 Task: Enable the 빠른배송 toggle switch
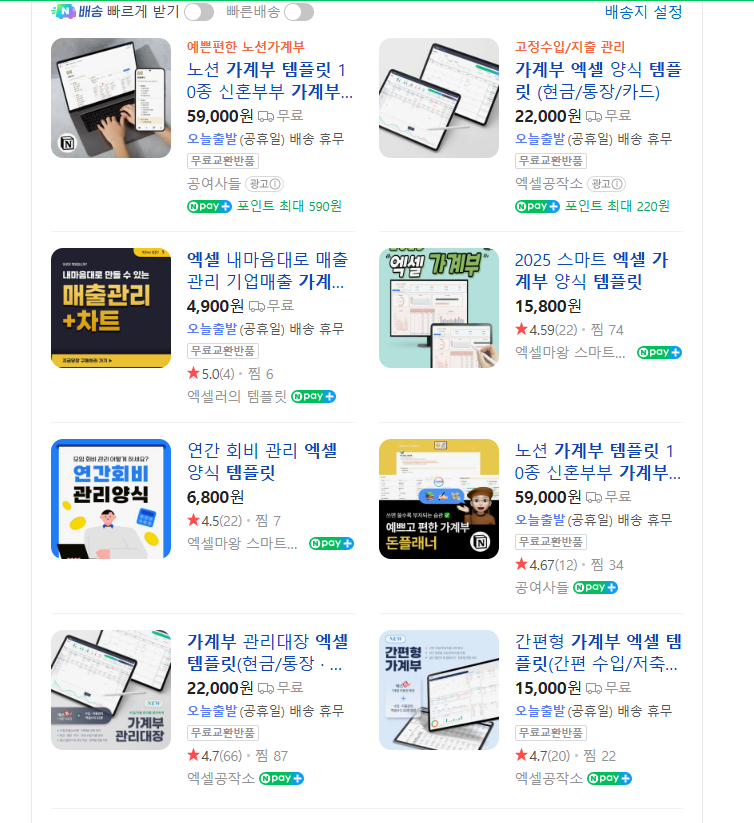tap(299, 12)
